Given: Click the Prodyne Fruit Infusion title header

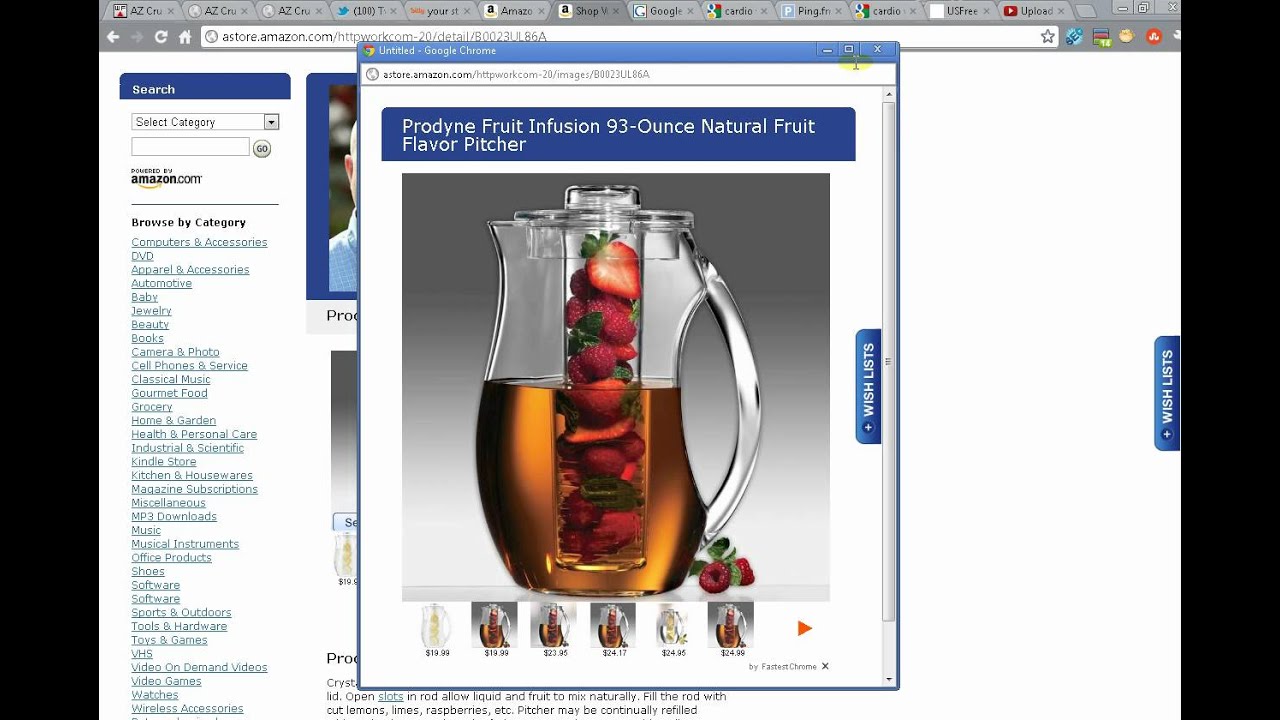Looking at the screenshot, I should coord(618,134).
